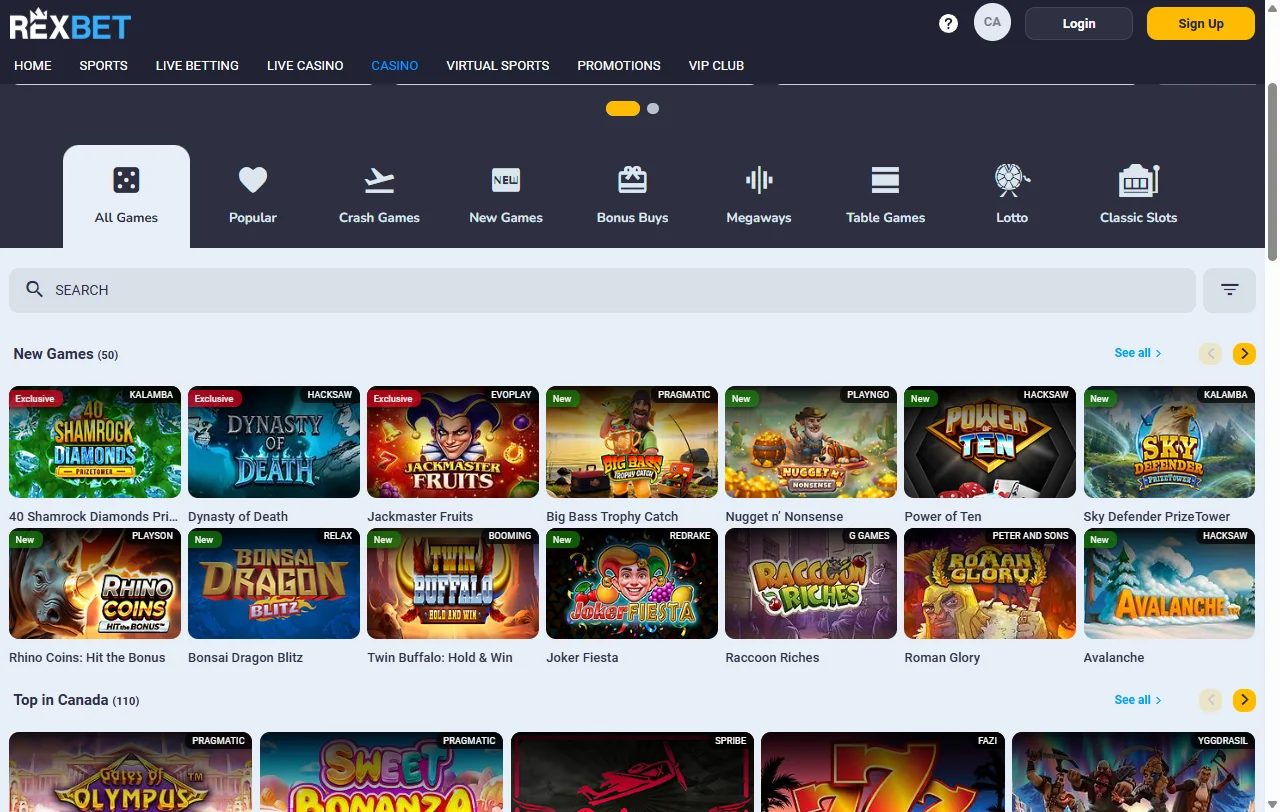Click the CA country selector avatar
Screen dimensions: 1280x812
992,22
